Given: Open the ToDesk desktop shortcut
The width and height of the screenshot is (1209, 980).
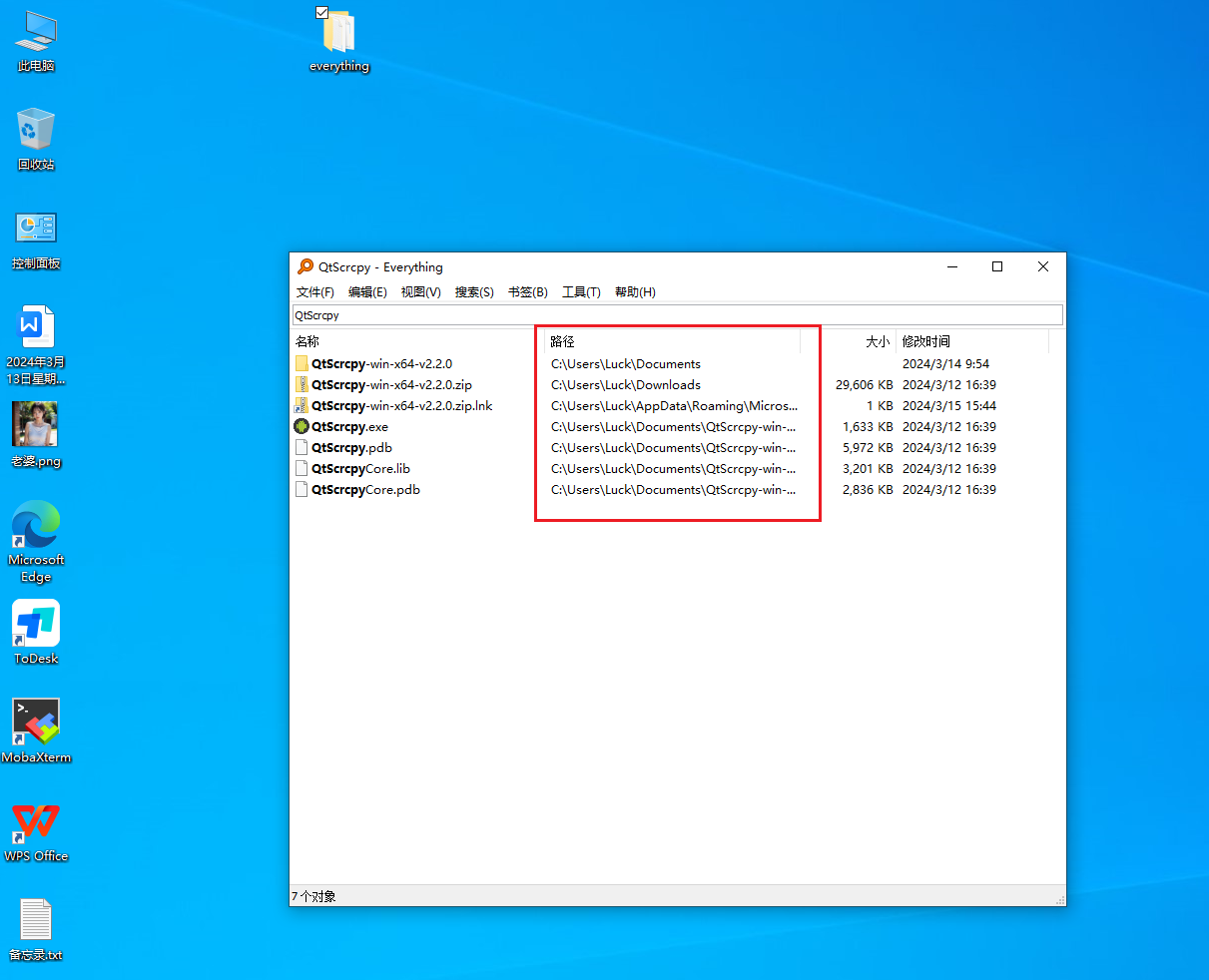Looking at the screenshot, I should [x=36, y=625].
